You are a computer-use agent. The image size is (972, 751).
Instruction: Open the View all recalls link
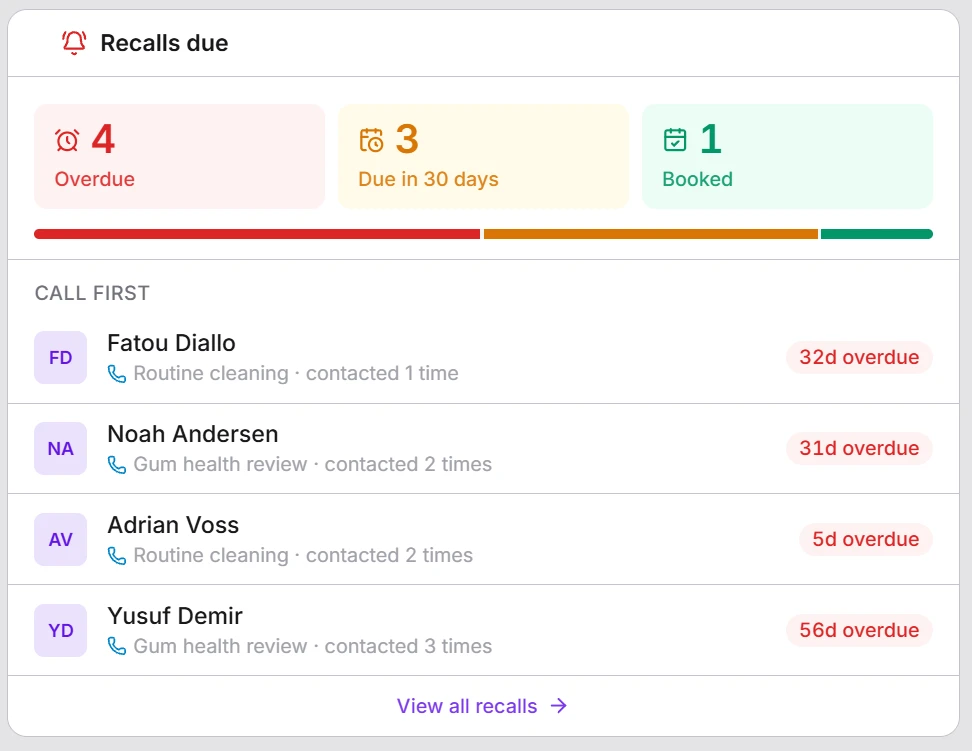482,706
